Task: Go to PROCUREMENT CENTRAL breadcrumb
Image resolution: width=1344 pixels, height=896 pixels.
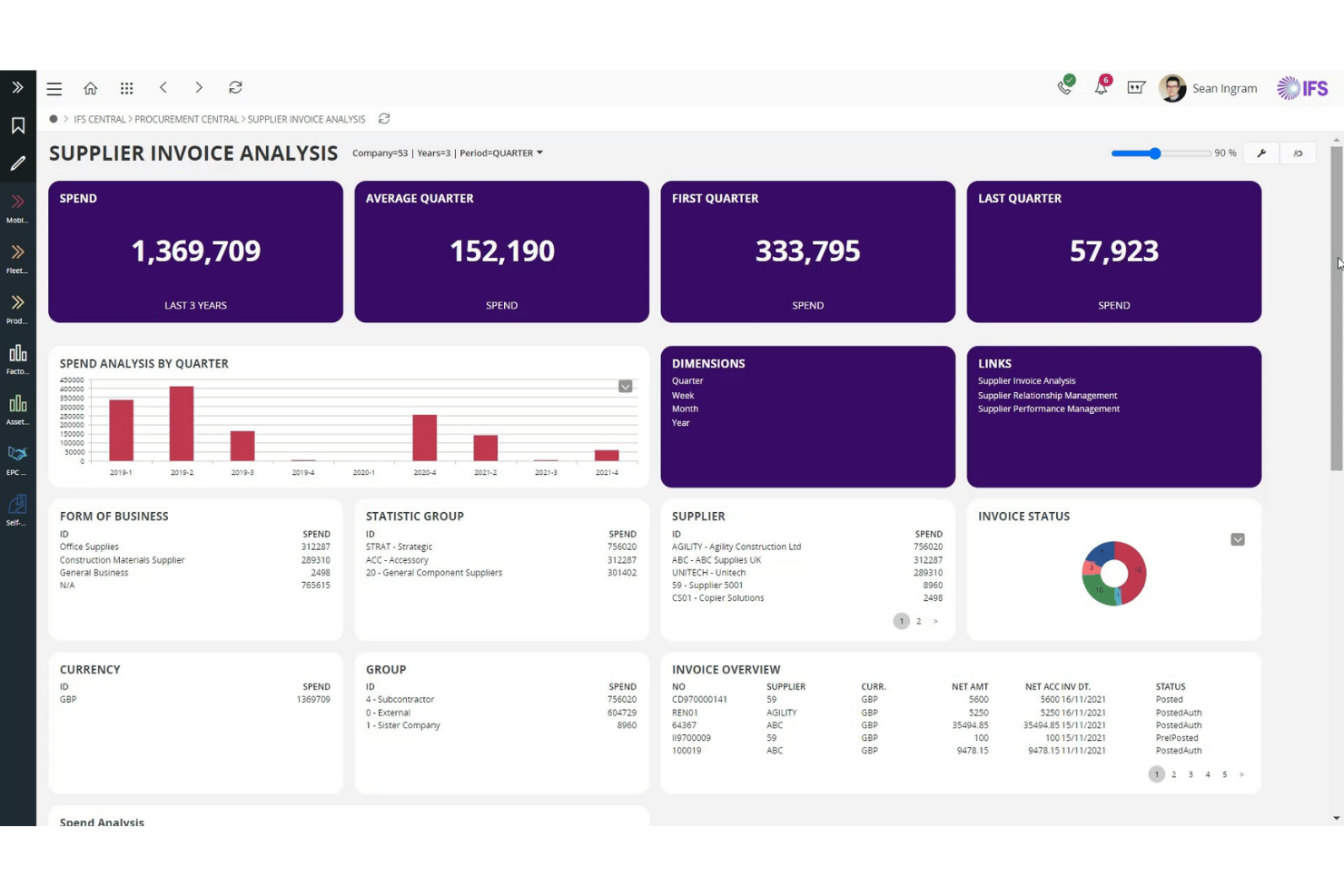Action: point(187,119)
